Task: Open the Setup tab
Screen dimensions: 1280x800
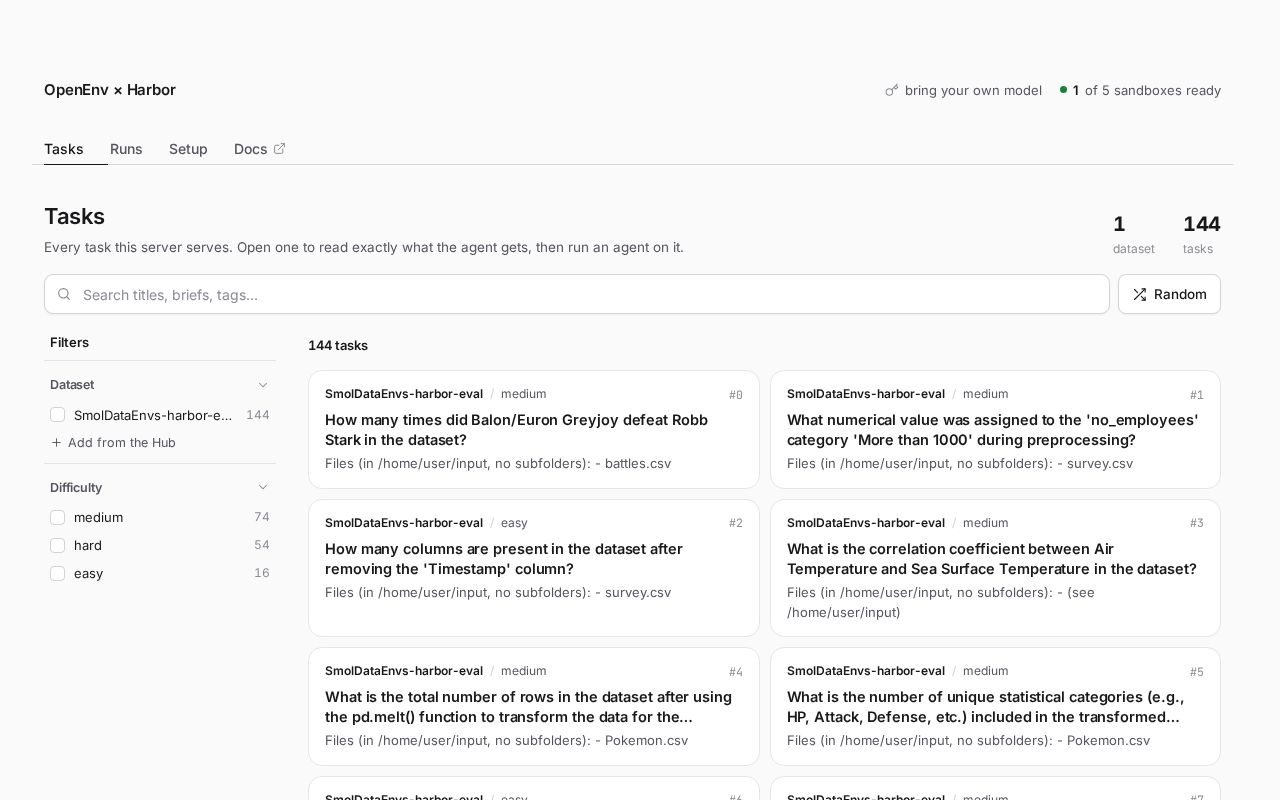Action: [188, 149]
